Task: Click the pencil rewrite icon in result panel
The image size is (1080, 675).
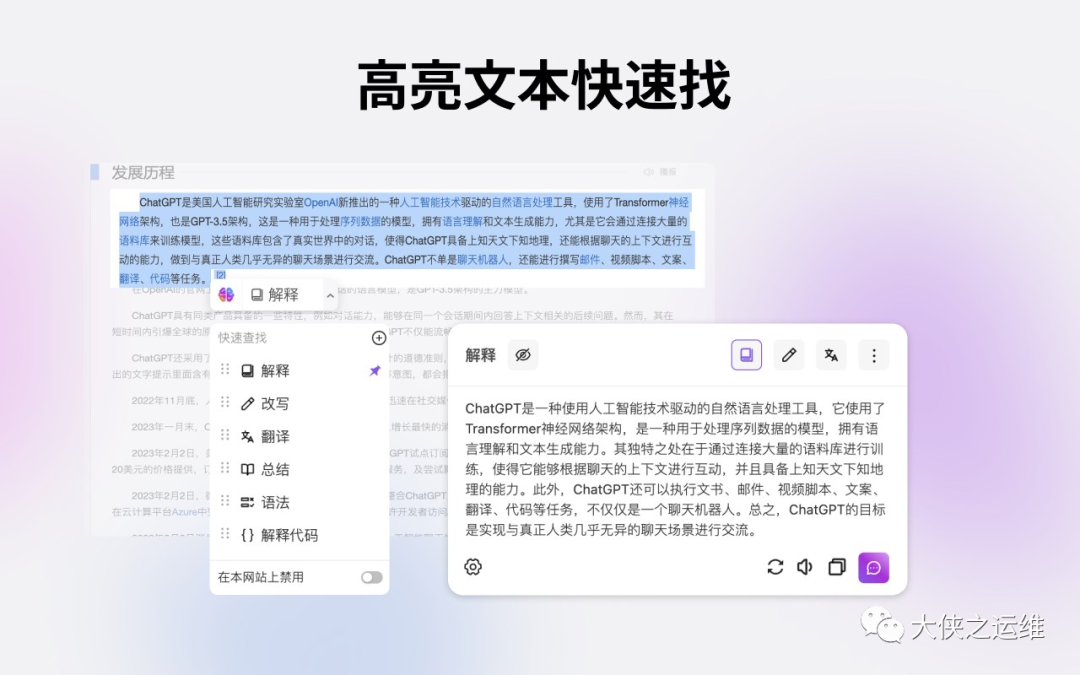Action: point(789,355)
